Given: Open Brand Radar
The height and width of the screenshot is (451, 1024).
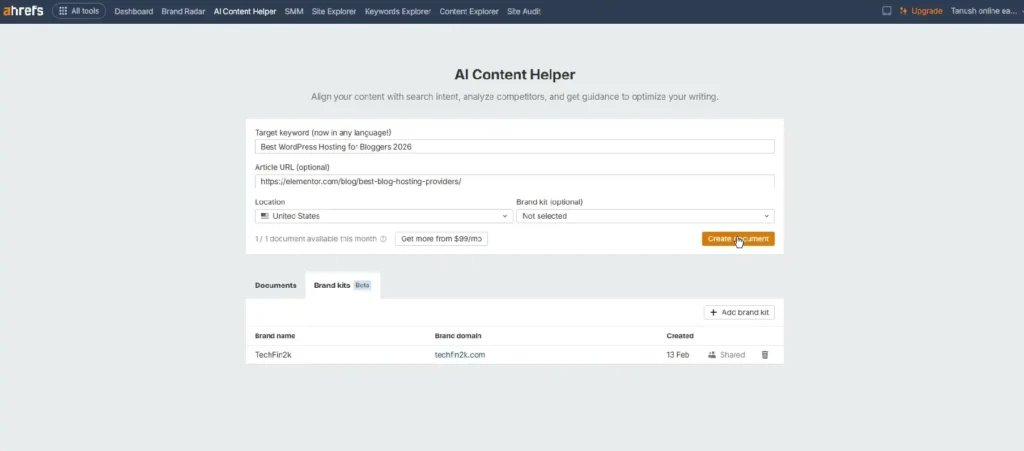Looking at the screenshot, I should click(183, 11).
